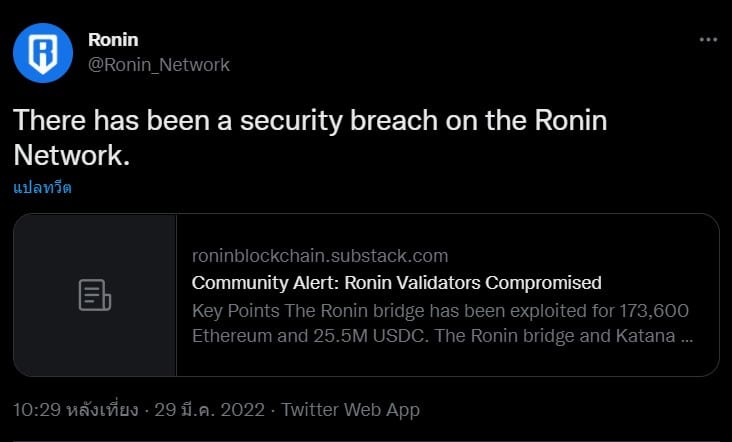Image resolution: width=732 pixels, height=442 pixels.
Task: Click the 29 มี.ค. 2022 date
Action: (210, 410)
